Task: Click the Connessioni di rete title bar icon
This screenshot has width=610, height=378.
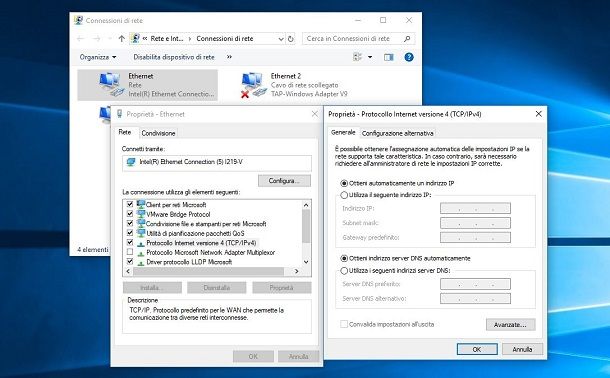Action: point(79,20)
